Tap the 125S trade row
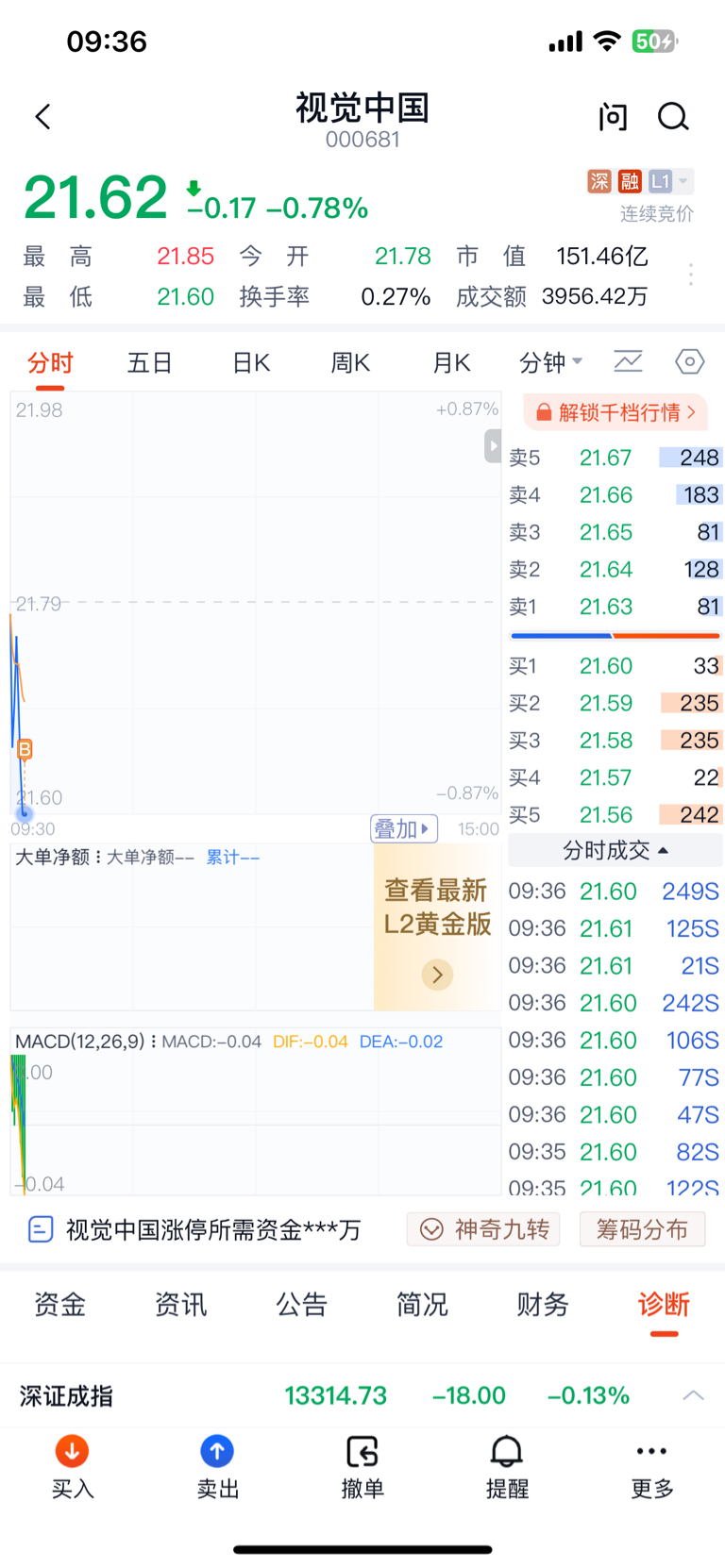The height and width of the screenshot is (1568, 725). tap(615, 928)
